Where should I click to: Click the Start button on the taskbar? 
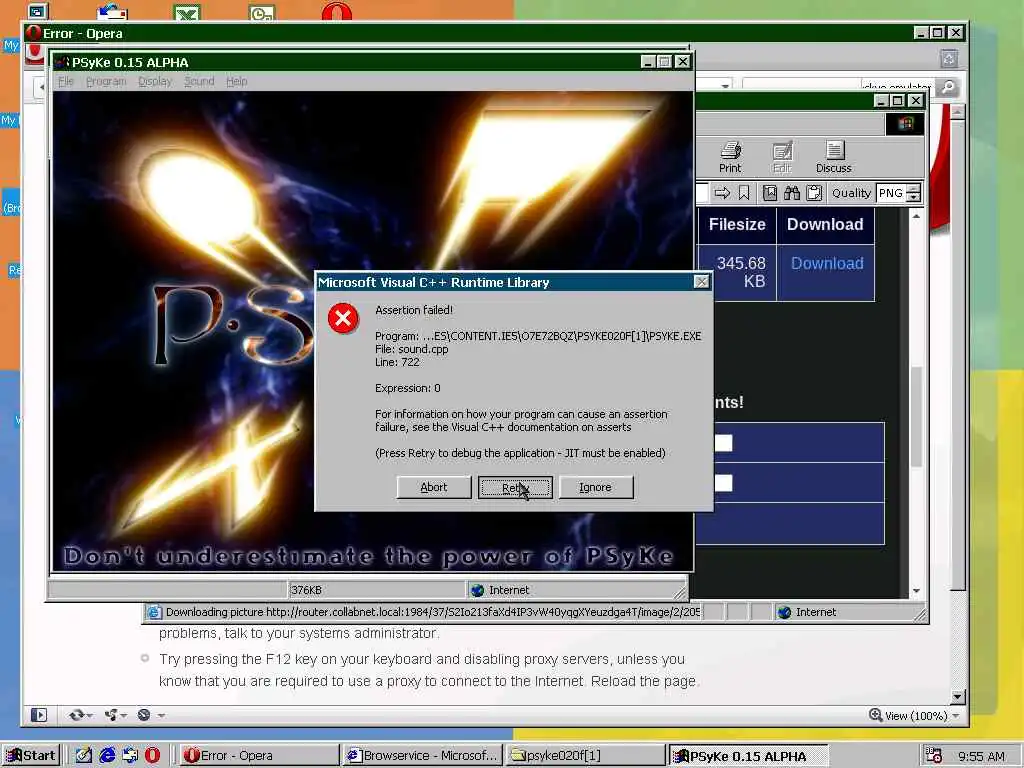pos(31,756)
